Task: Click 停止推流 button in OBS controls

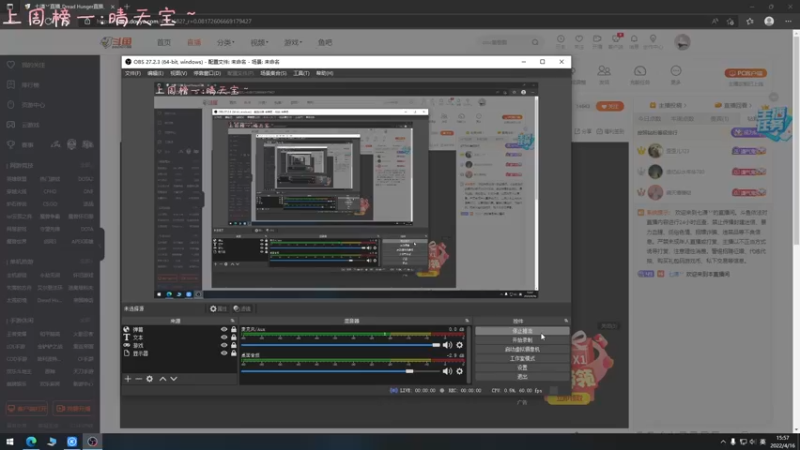Action: pyautogui.click(x=522, y=331)
